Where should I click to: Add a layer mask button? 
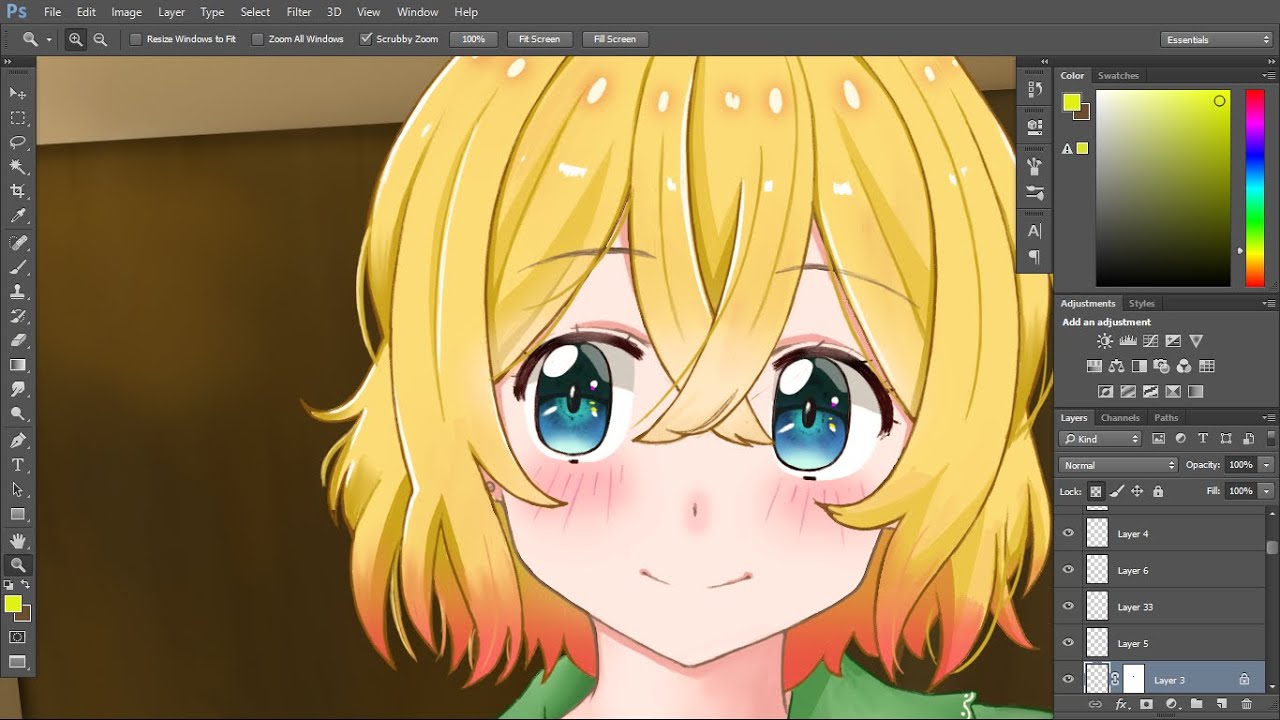1147,705
